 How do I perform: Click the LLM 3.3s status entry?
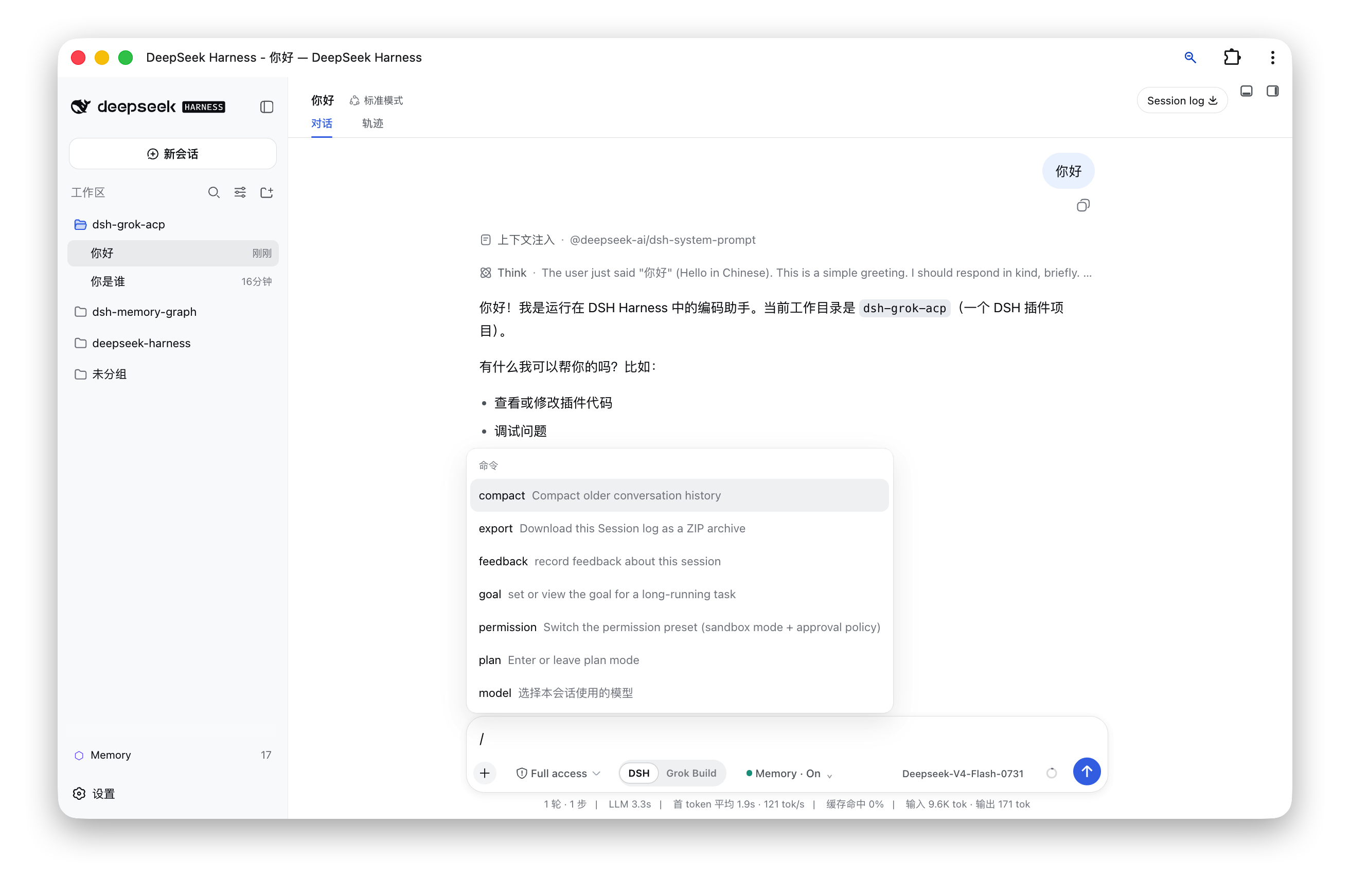(x=629, y=804)
